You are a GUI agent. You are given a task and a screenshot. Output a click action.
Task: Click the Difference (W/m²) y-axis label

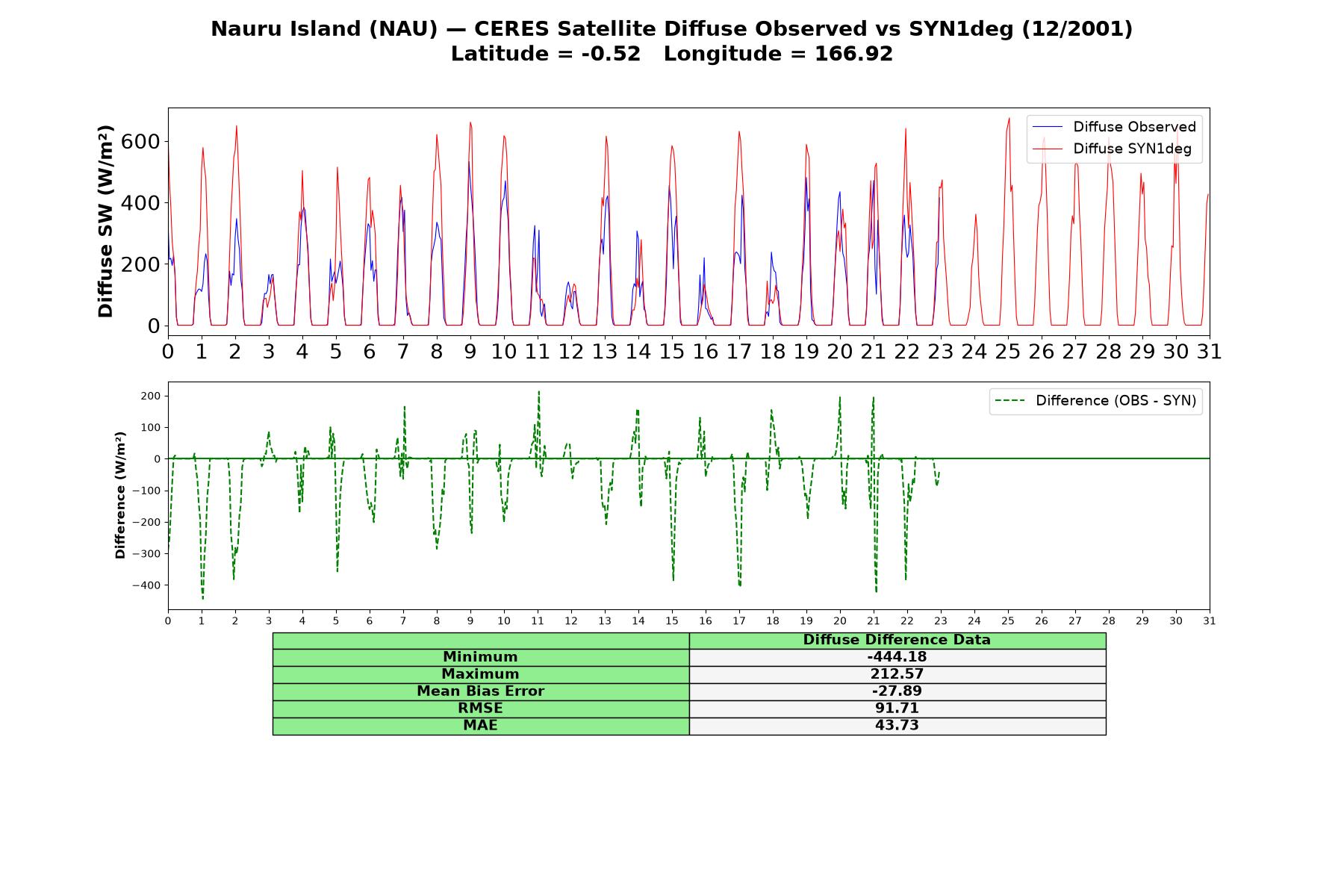(120, 495)
